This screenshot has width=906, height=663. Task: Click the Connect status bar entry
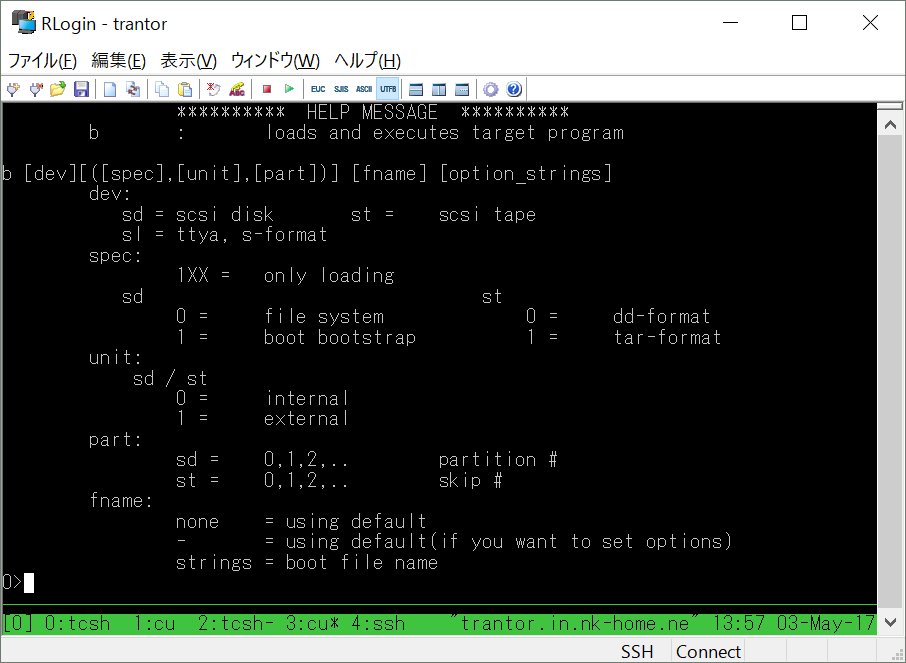708,651
